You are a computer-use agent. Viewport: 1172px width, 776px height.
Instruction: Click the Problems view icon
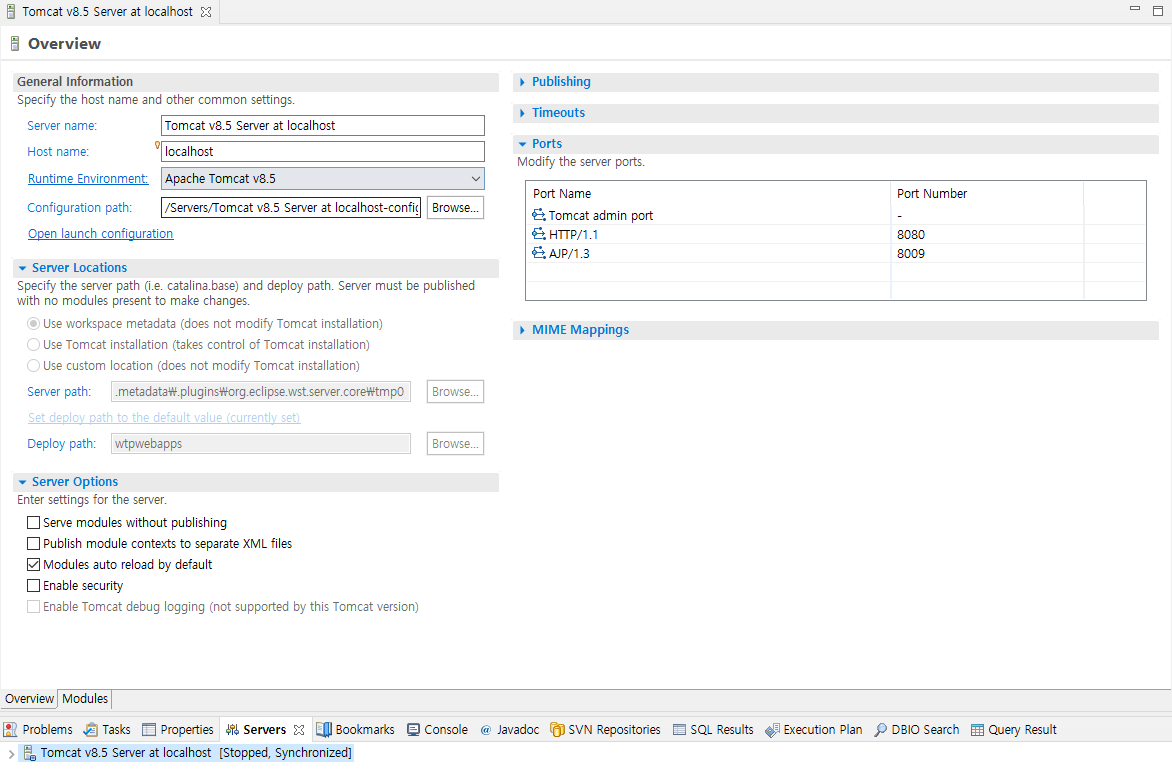10,730
